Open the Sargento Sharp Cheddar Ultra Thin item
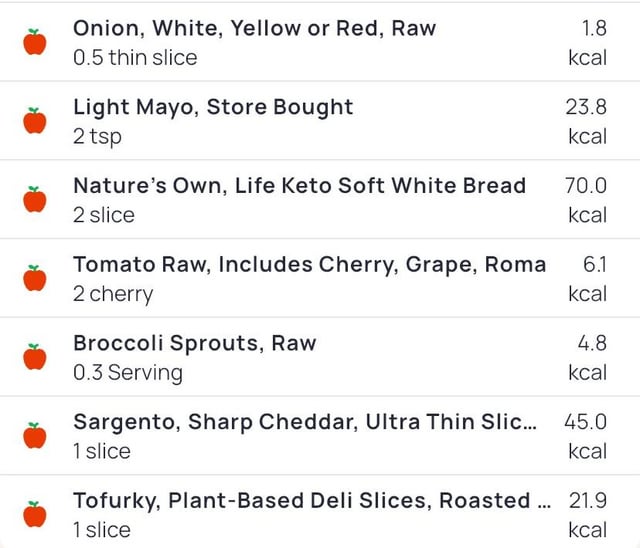 pos(304,422)
